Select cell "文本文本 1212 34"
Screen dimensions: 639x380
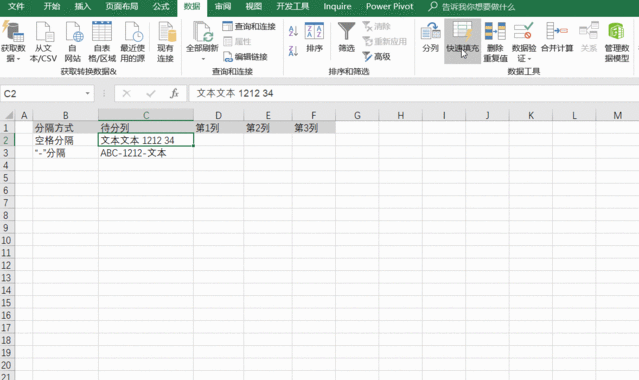point(146,140)
